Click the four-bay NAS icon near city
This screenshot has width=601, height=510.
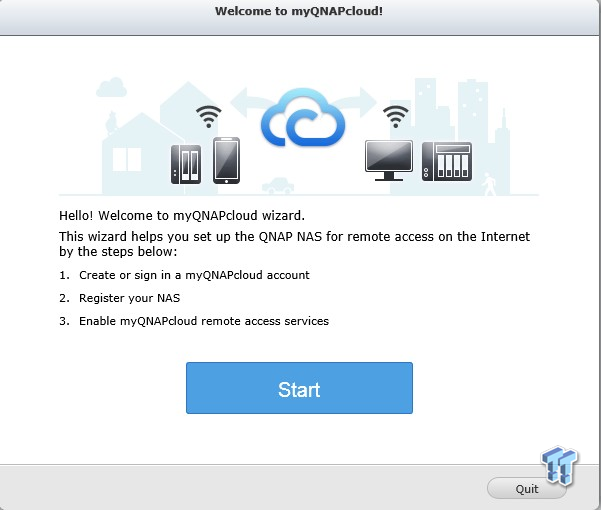coord(447,161)
